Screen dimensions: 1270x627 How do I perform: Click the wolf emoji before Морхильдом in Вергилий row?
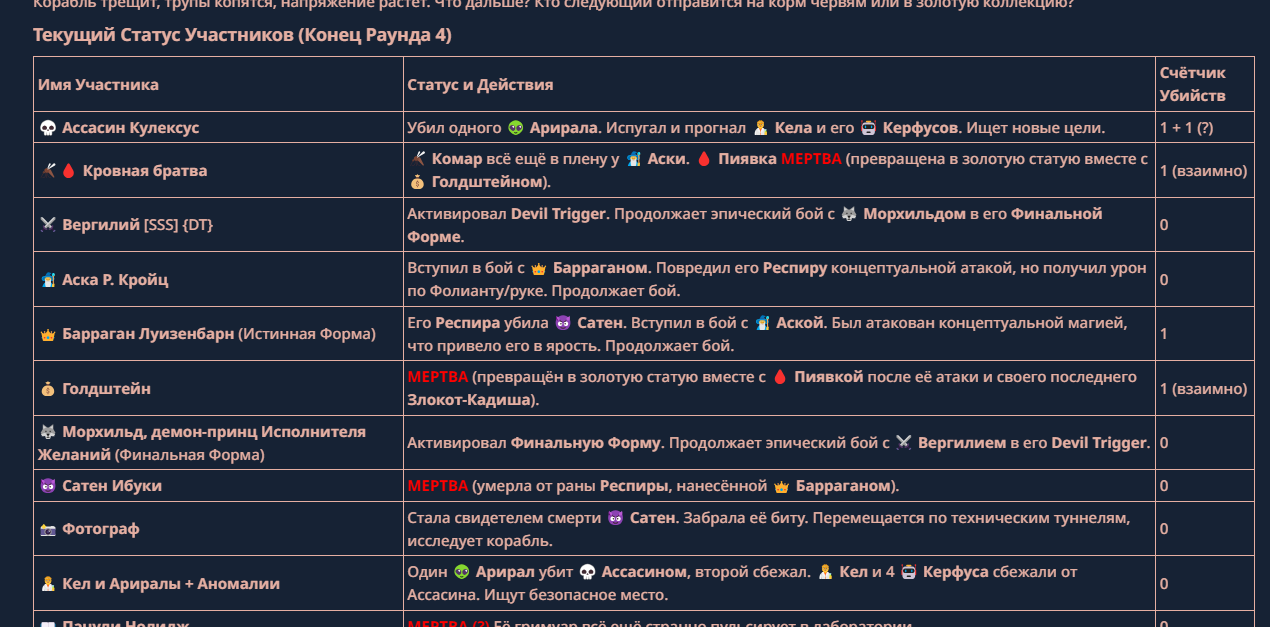click(849, 214)
